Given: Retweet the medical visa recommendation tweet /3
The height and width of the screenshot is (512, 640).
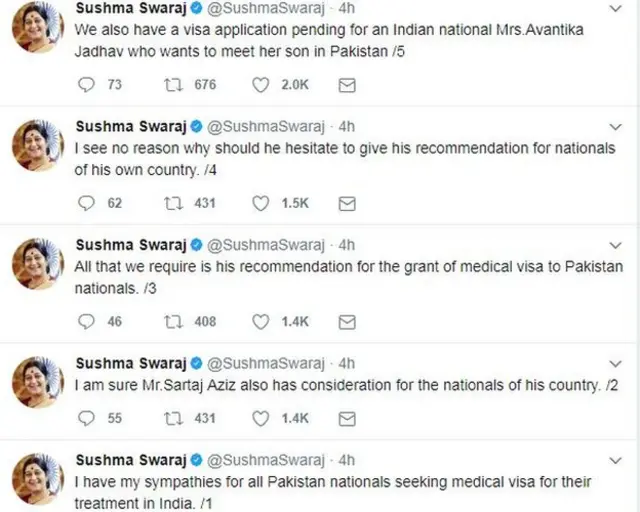Looking at the screenshot, I should click(x=171, y=321).
